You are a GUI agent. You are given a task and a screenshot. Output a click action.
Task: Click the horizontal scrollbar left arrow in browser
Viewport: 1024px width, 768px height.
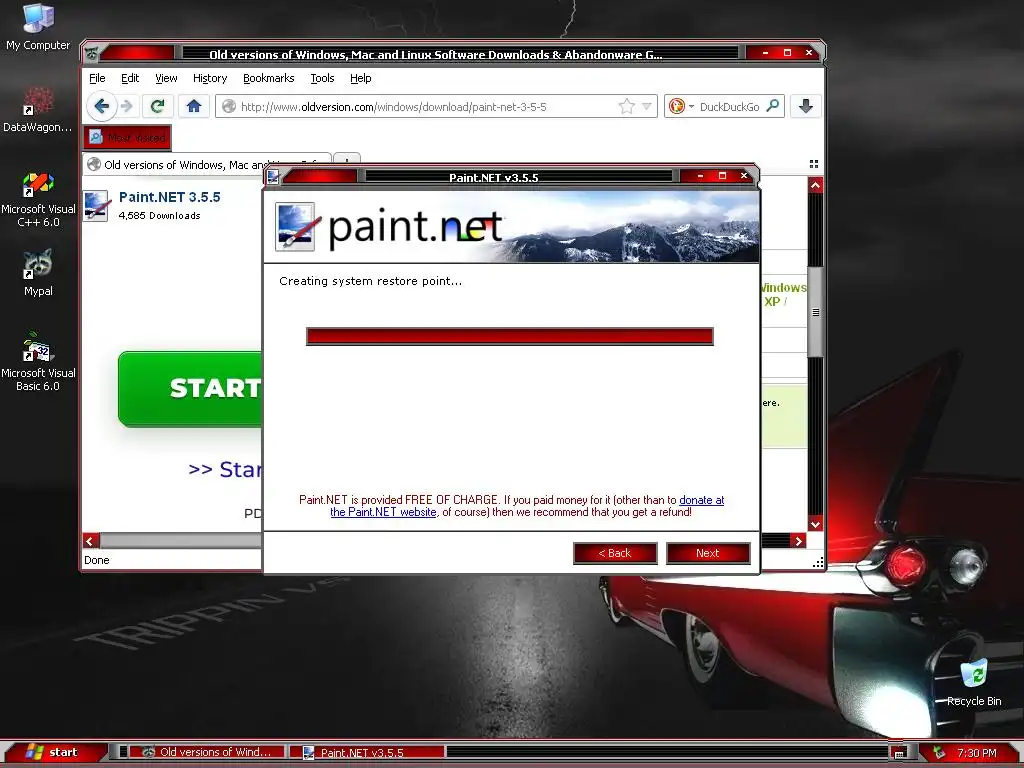tap(91, 540)
